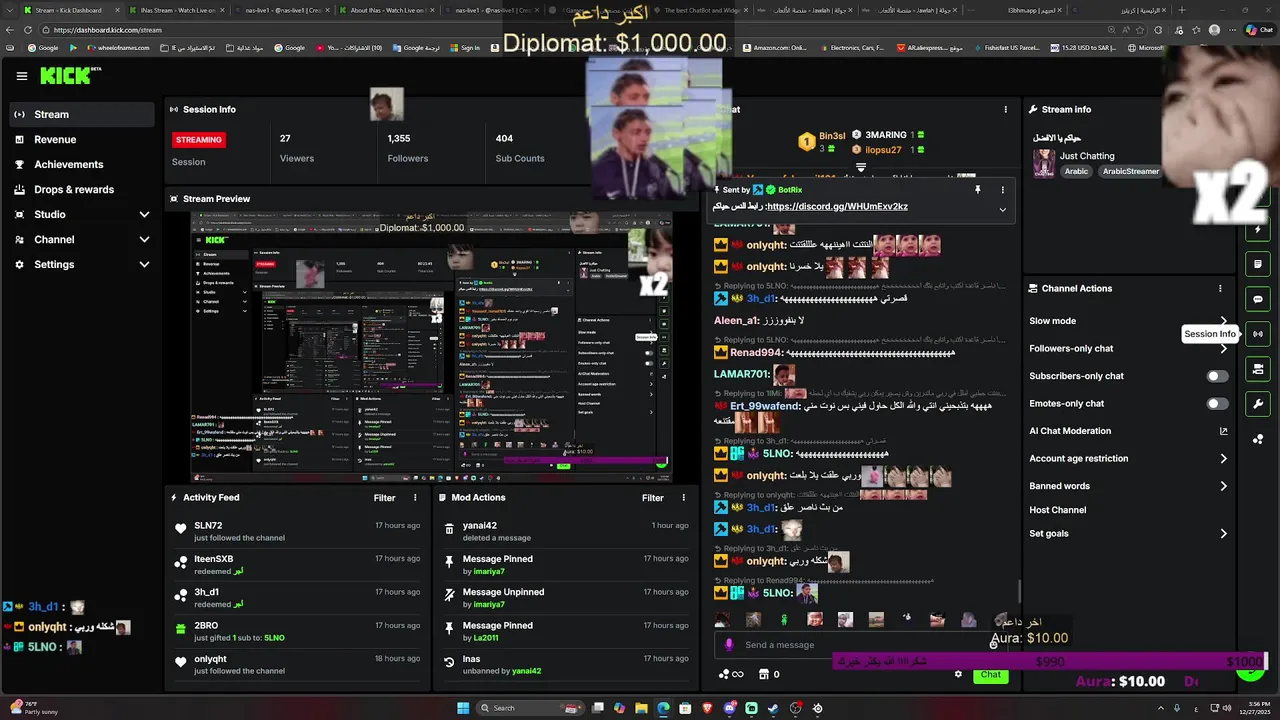Click the Stream Preview video
This screenshot has width=1280, height=720.
(x=431, y=346)
